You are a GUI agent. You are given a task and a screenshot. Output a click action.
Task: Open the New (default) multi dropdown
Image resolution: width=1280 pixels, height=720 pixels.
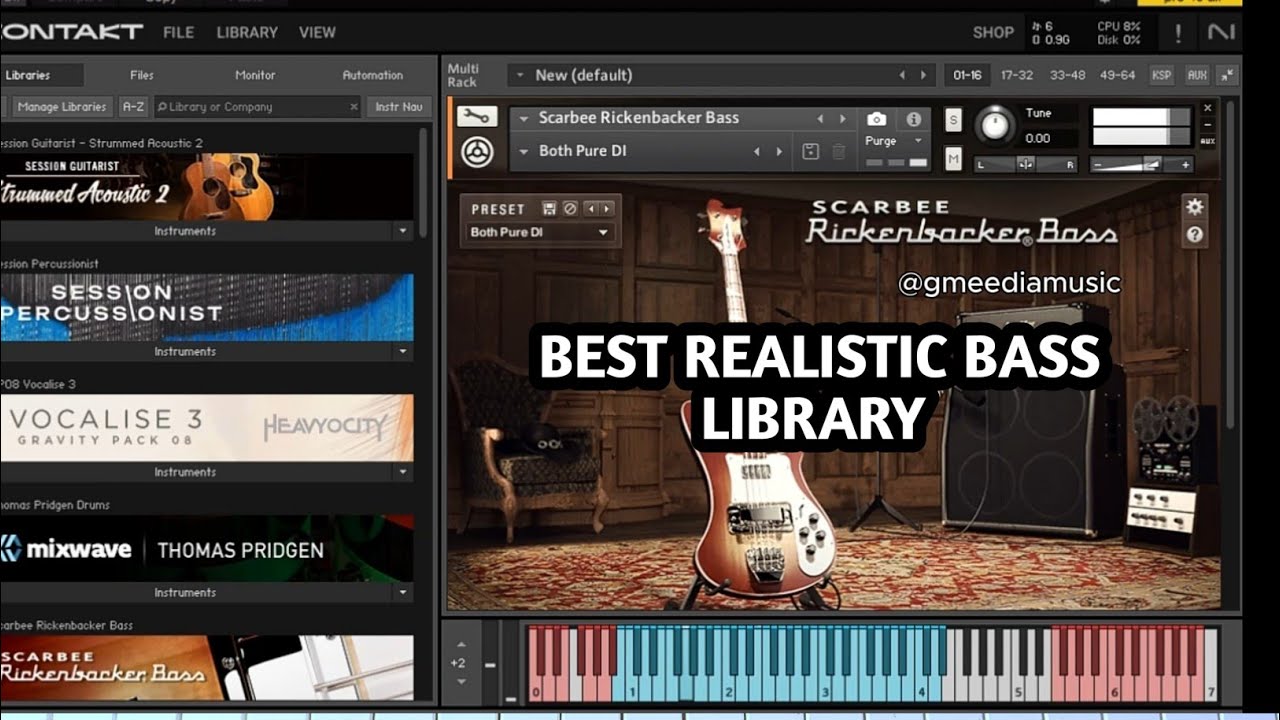point(519,75)
